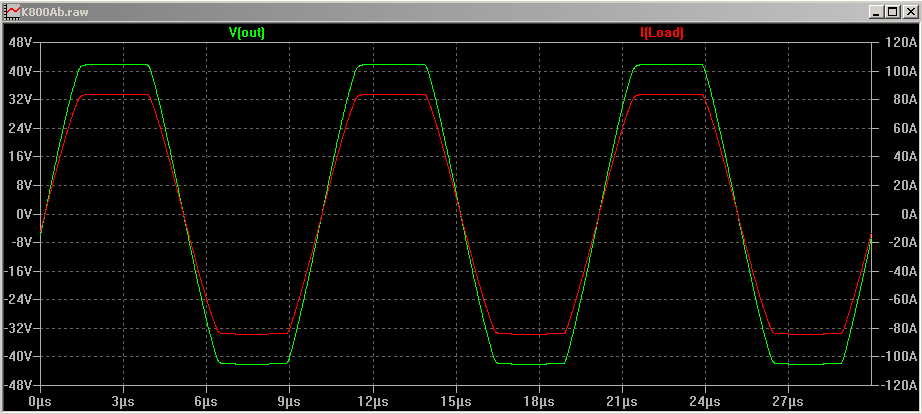Click the K800Ab.raw title bar text
922x414 pixels.
coord(55,12)
